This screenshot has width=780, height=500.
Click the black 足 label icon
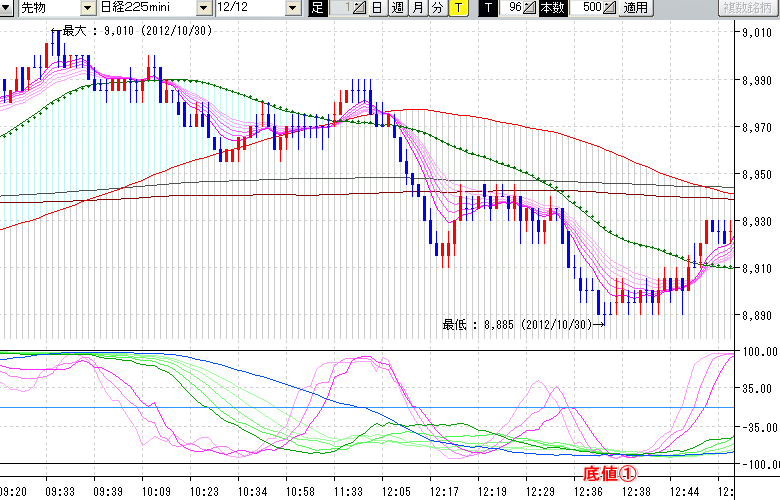point(318,8)
